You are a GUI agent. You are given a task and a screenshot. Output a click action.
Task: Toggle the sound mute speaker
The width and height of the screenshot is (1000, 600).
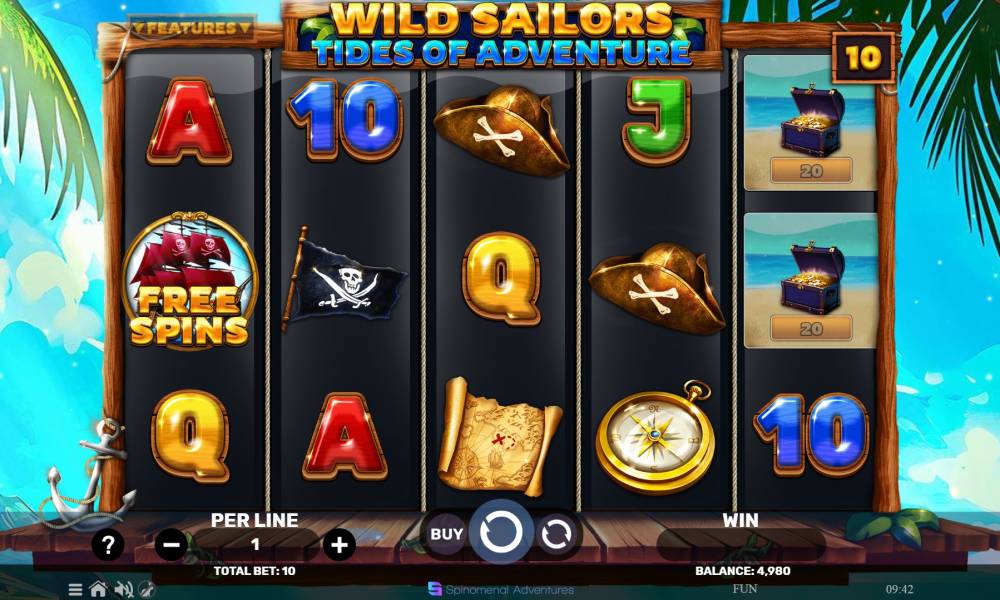(x=123, y=589)
